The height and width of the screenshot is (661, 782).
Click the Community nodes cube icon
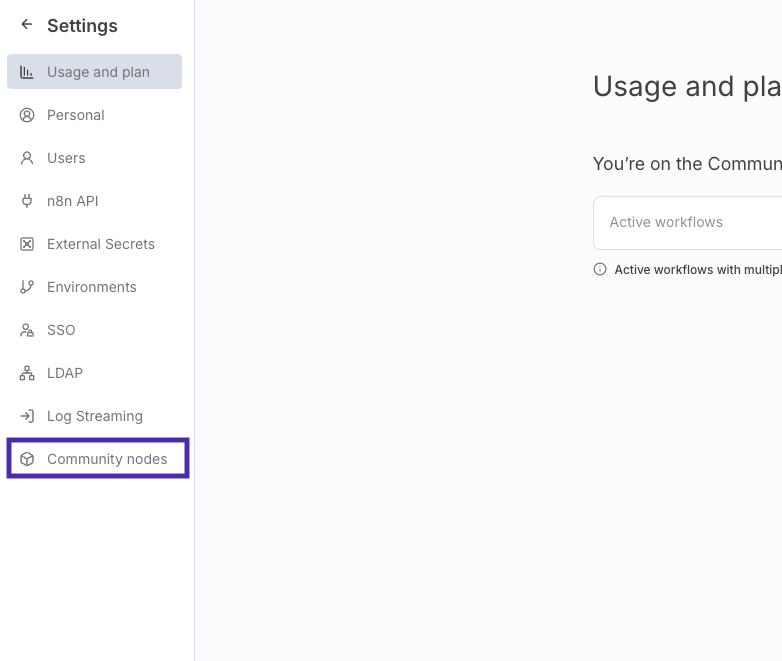tap(27, 459)
